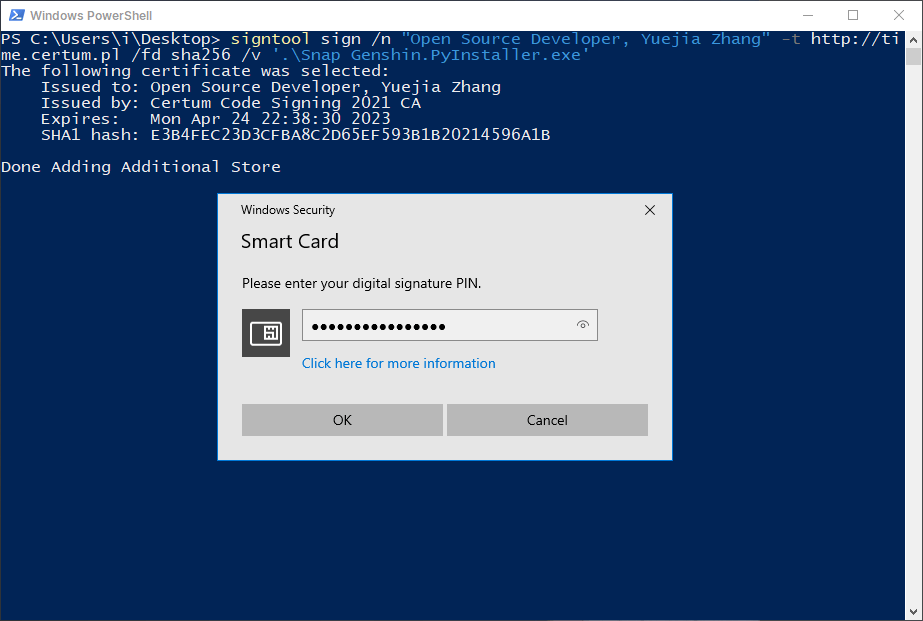Click the PowerShell icon in the title bar
Screen dimensions: 923x621
coord(14,15)
